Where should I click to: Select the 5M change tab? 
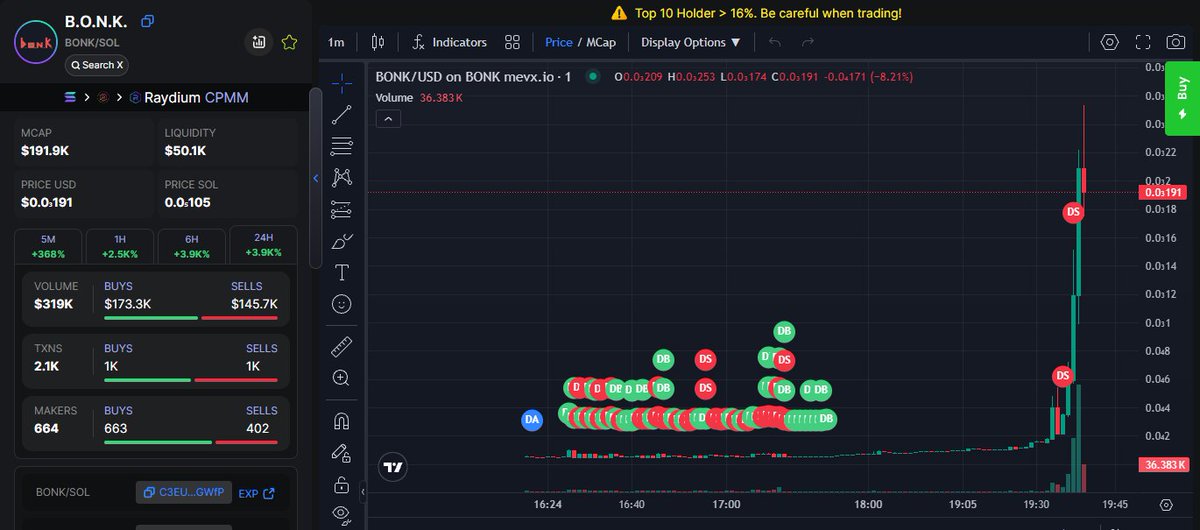48,246
